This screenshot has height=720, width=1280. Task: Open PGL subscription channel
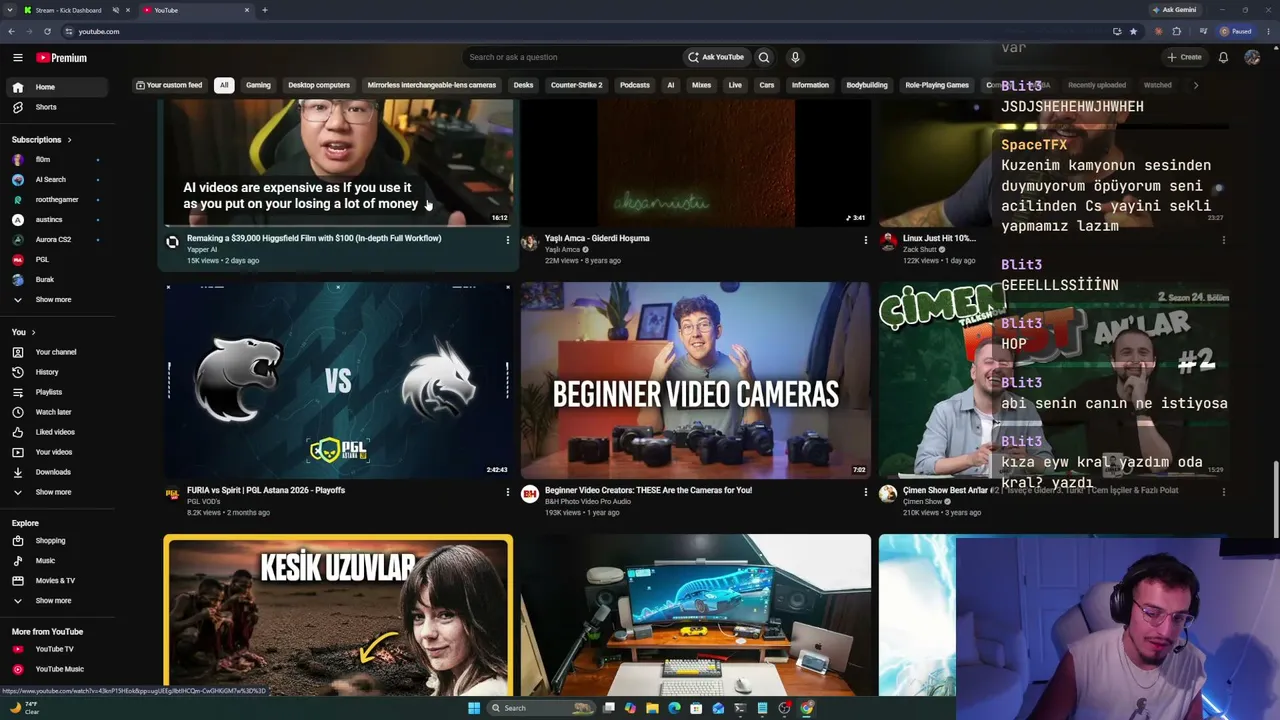coord(59,260)
